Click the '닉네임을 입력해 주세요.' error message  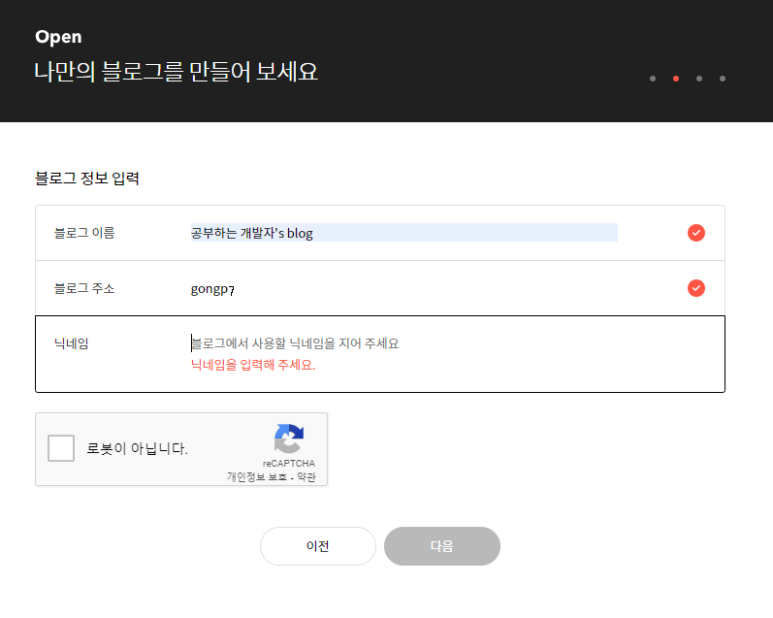point(253,365)
